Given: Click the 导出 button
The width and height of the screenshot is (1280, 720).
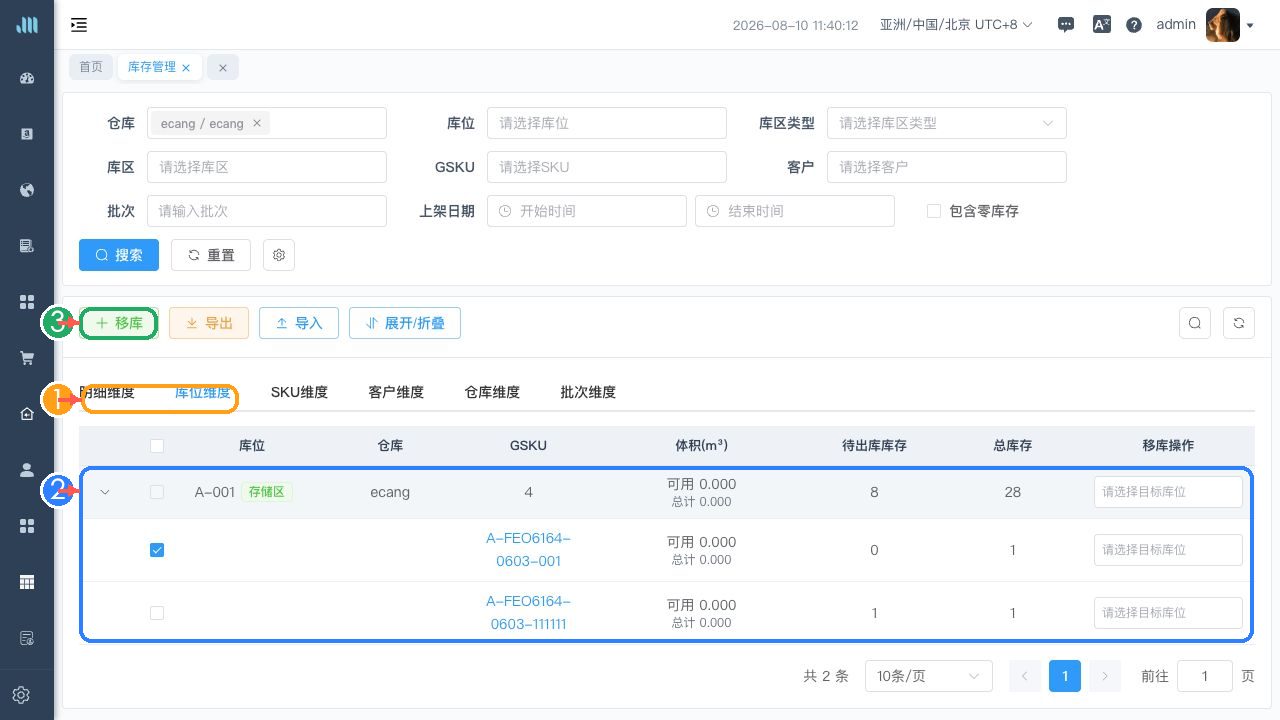Looking at the screenshot, I should (209, 323).
